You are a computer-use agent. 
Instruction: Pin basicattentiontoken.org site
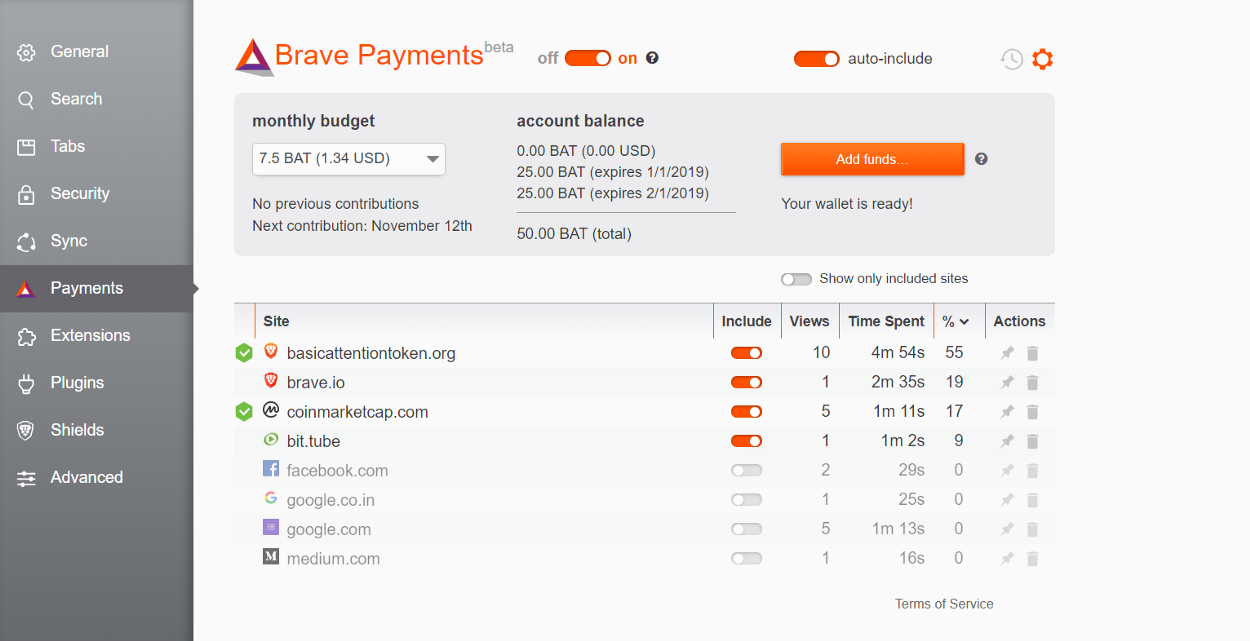pos(1008,353)
